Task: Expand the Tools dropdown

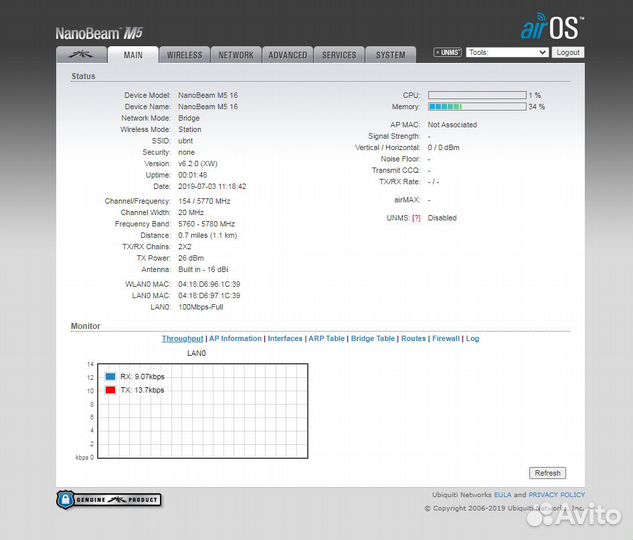Action: [x=507, y=52]
